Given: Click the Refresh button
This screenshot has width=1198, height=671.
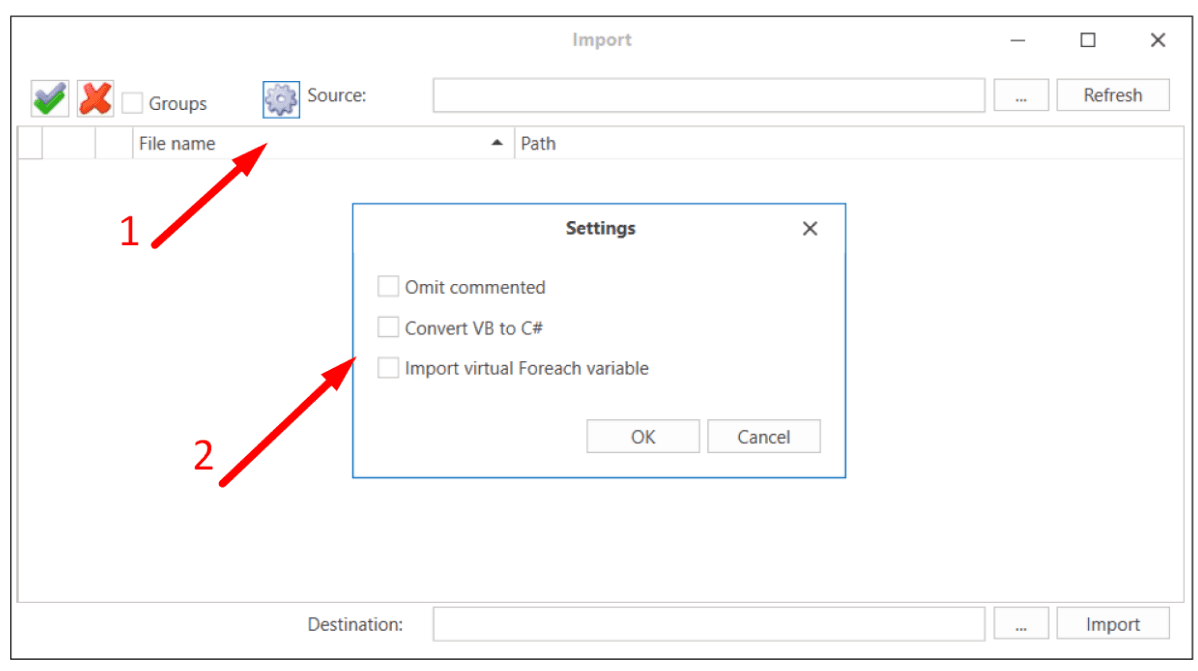Looking at the screenshot, I should click(1112, 96).
